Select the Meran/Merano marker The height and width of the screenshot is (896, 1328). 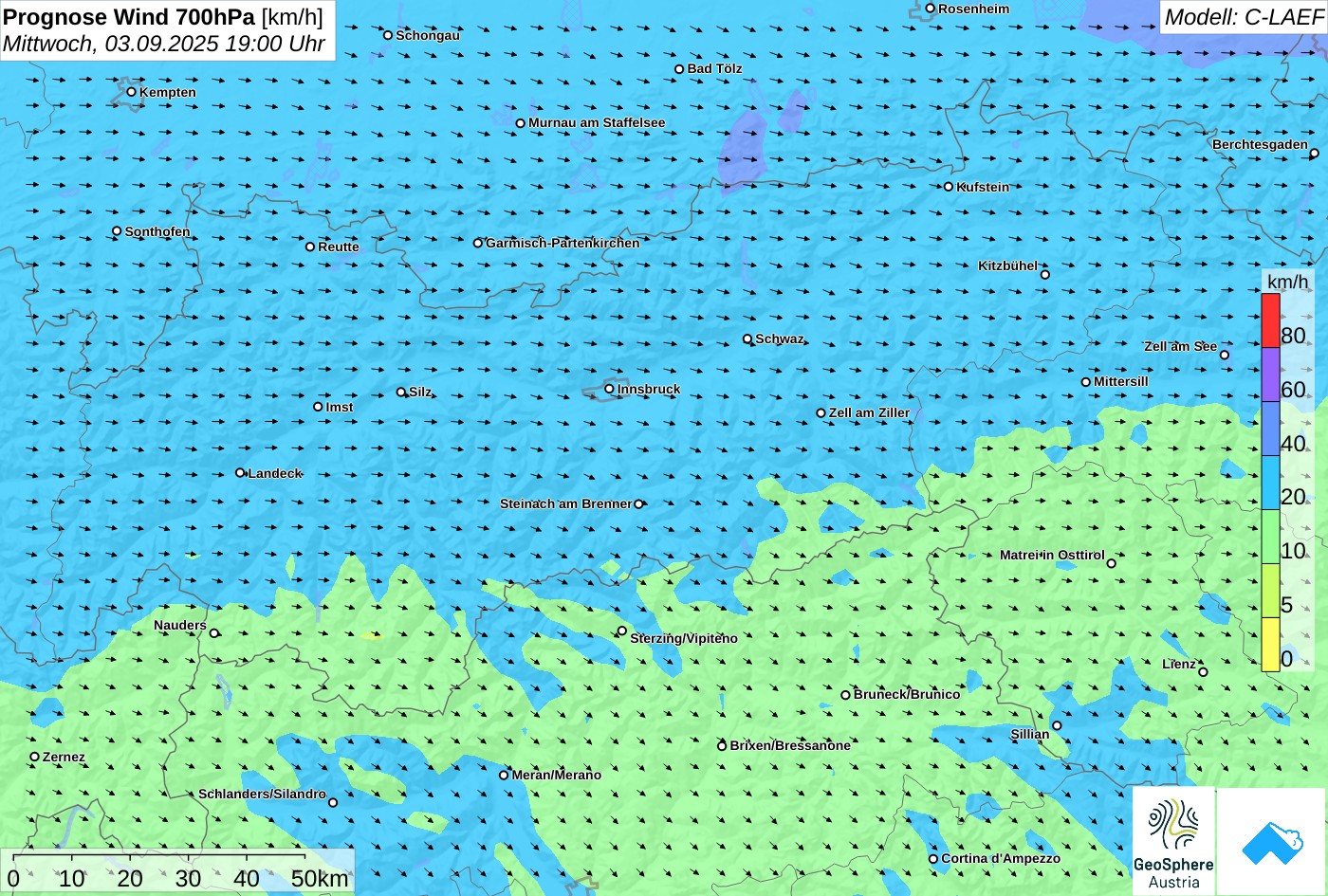pos(504,775)
